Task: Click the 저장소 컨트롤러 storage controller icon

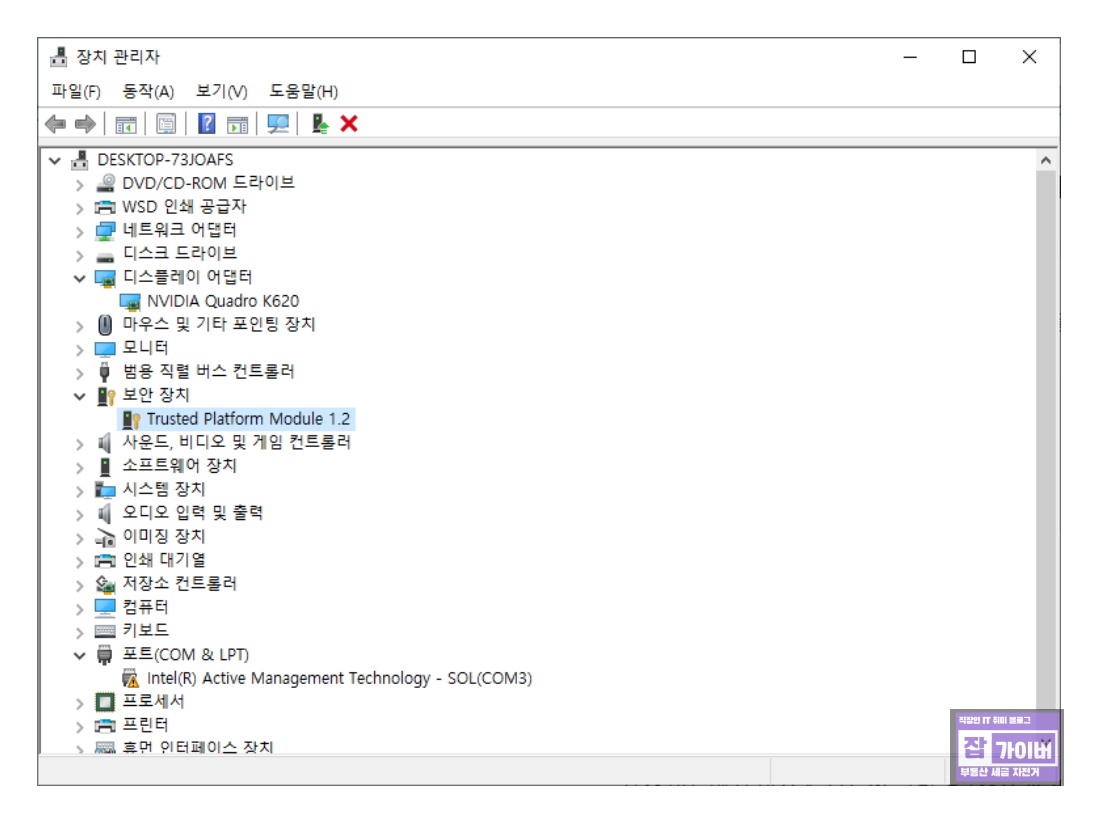Action: coord(105,584)
